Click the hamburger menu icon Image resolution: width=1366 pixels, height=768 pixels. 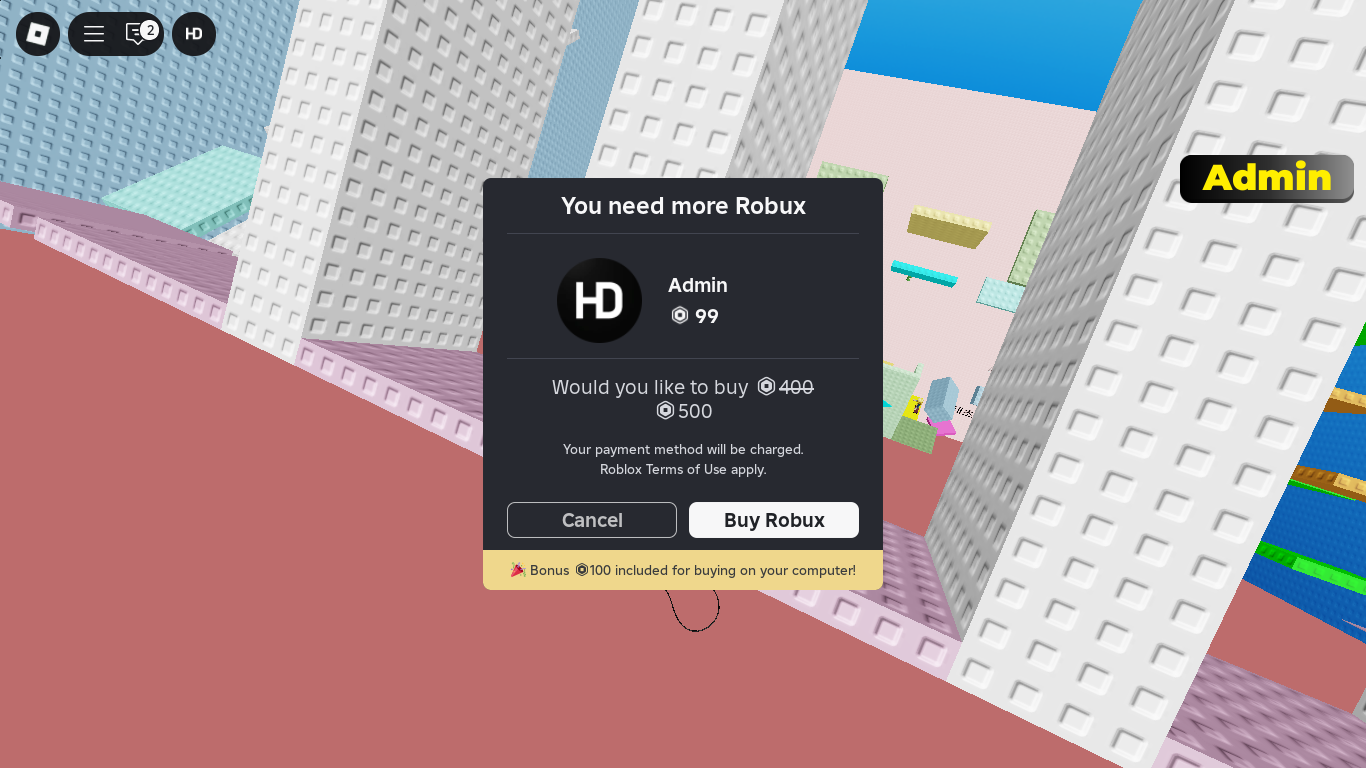coord(93,33)
